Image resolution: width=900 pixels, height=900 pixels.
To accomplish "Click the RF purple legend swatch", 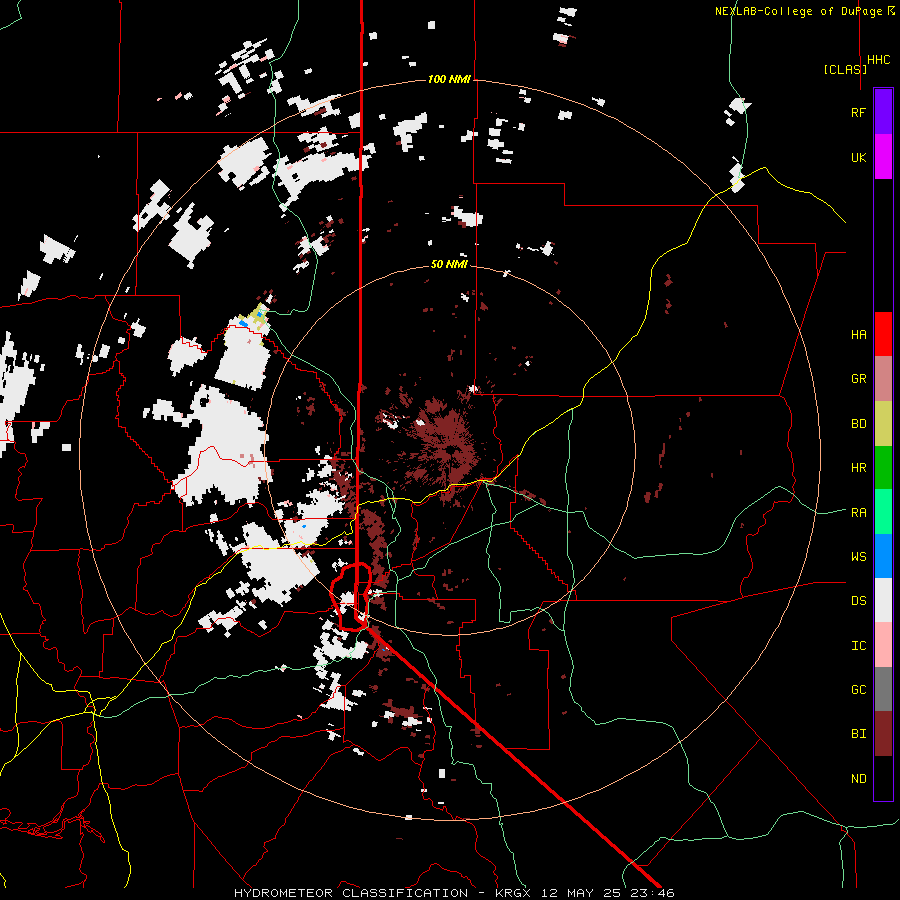I will pyautogui.click(x=883, y=112).
